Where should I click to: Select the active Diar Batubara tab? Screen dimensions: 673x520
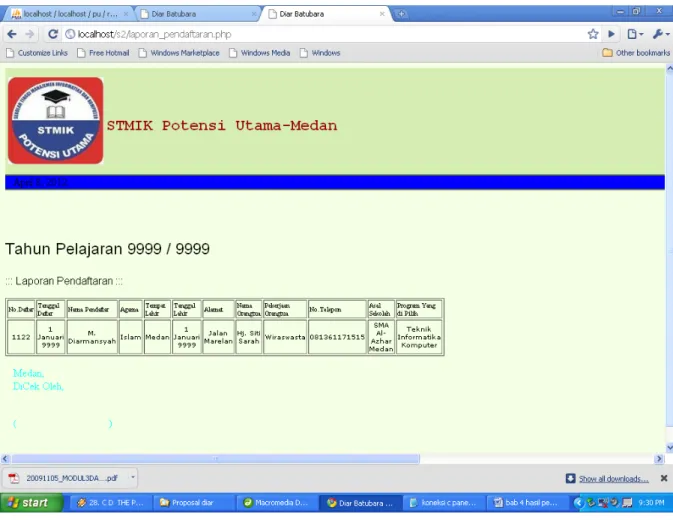[x=324, y=14]
